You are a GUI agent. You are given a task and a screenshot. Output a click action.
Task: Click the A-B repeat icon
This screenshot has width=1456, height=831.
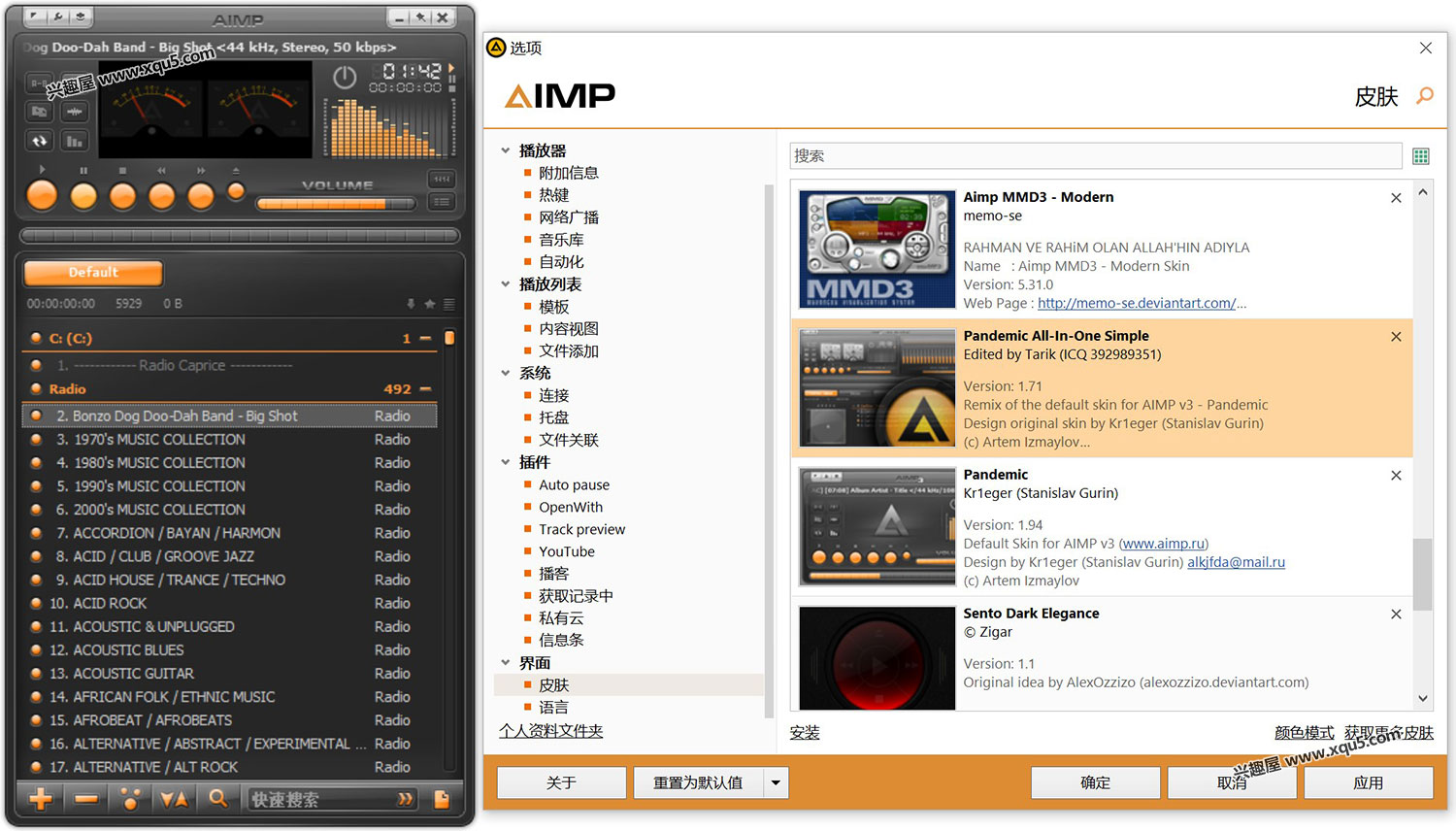39,83
